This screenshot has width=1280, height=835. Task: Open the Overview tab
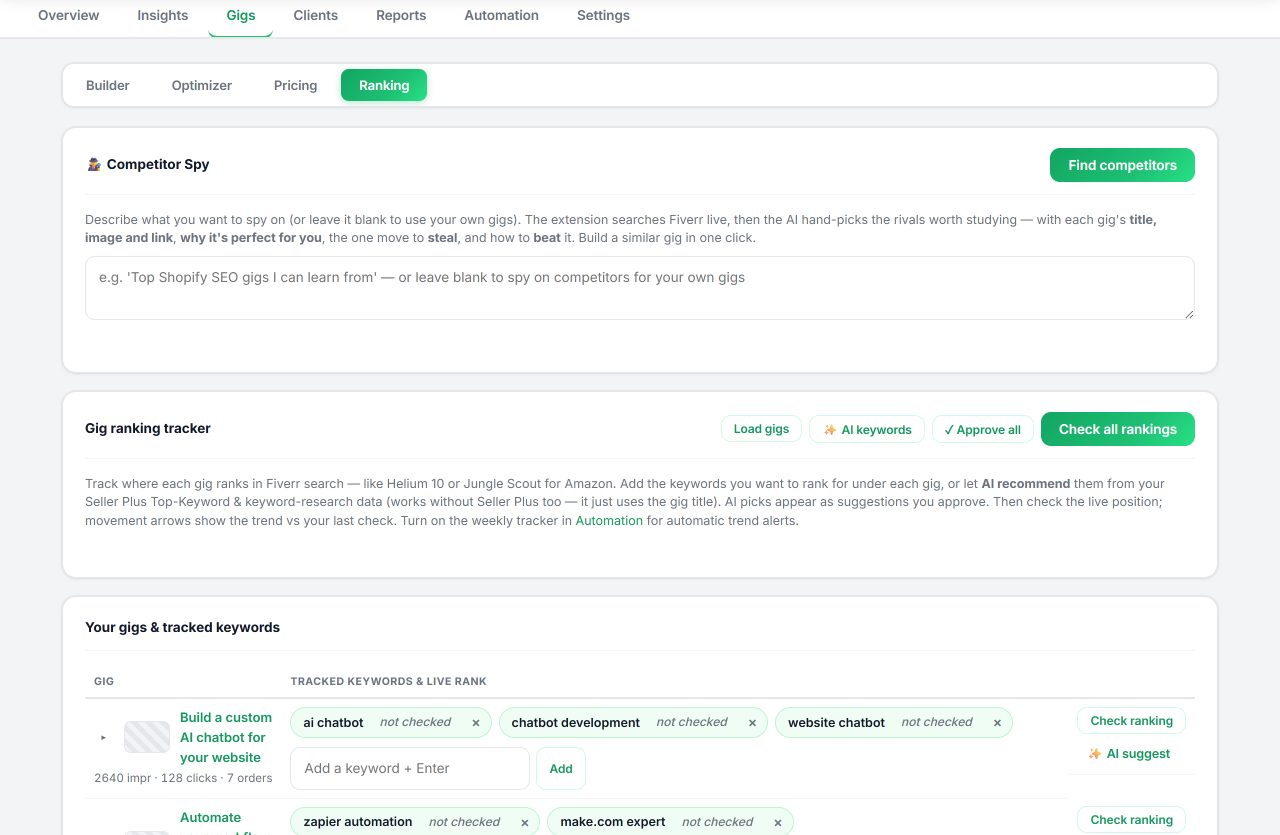(69, 15)
